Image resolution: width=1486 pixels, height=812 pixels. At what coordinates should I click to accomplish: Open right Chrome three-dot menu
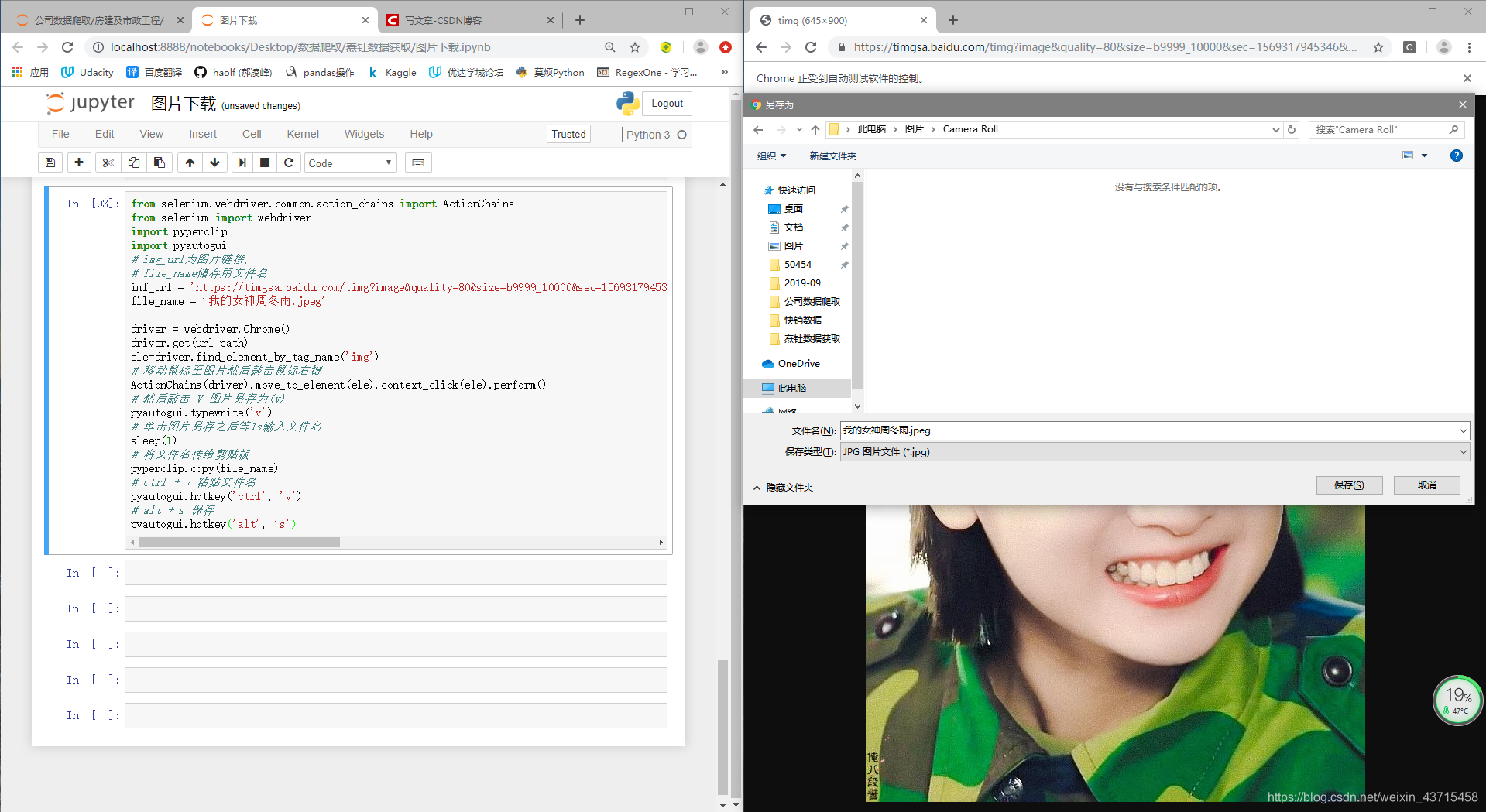1469,47
